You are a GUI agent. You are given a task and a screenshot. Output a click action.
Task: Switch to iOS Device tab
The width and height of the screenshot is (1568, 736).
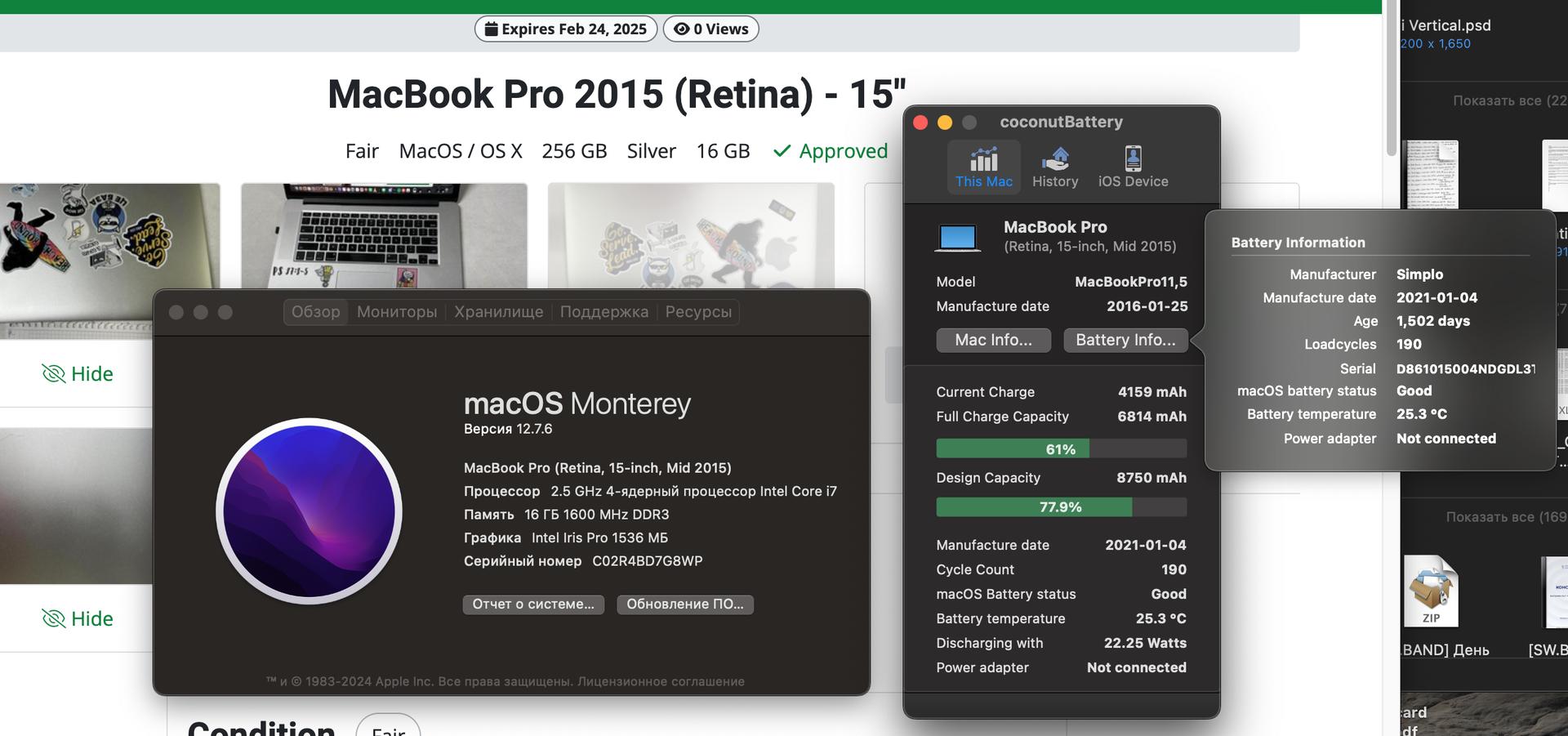tap(1133, 167)
